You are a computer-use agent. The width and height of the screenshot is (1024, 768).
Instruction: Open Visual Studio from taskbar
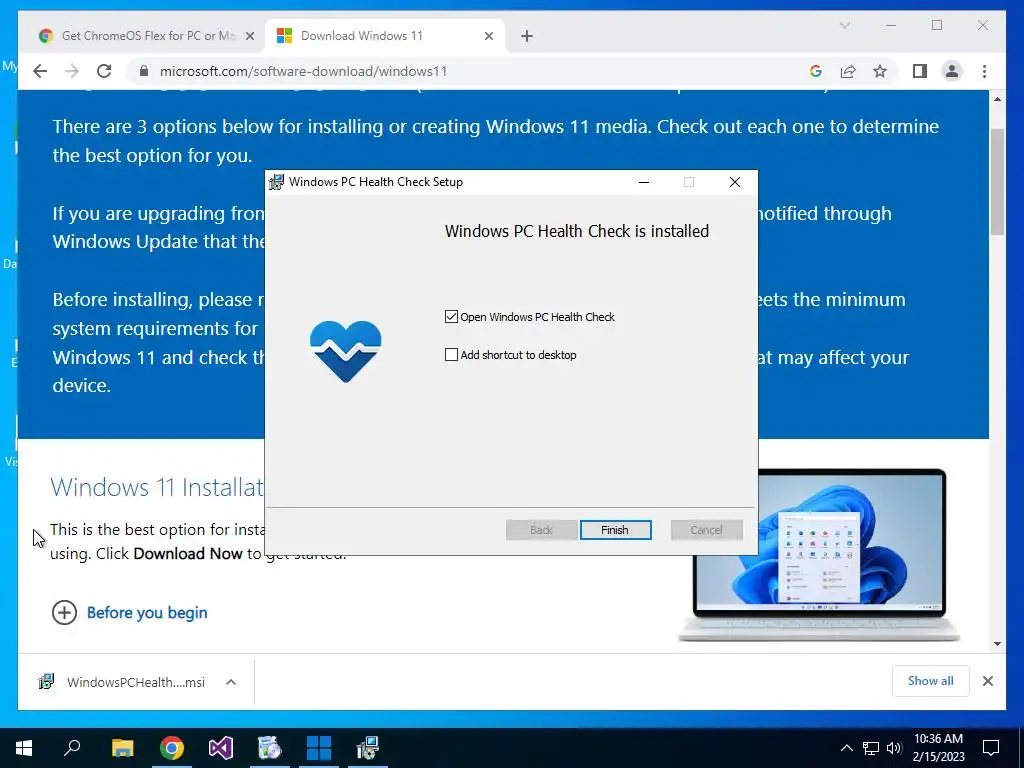pyautogui.click(x=221, y=748)
